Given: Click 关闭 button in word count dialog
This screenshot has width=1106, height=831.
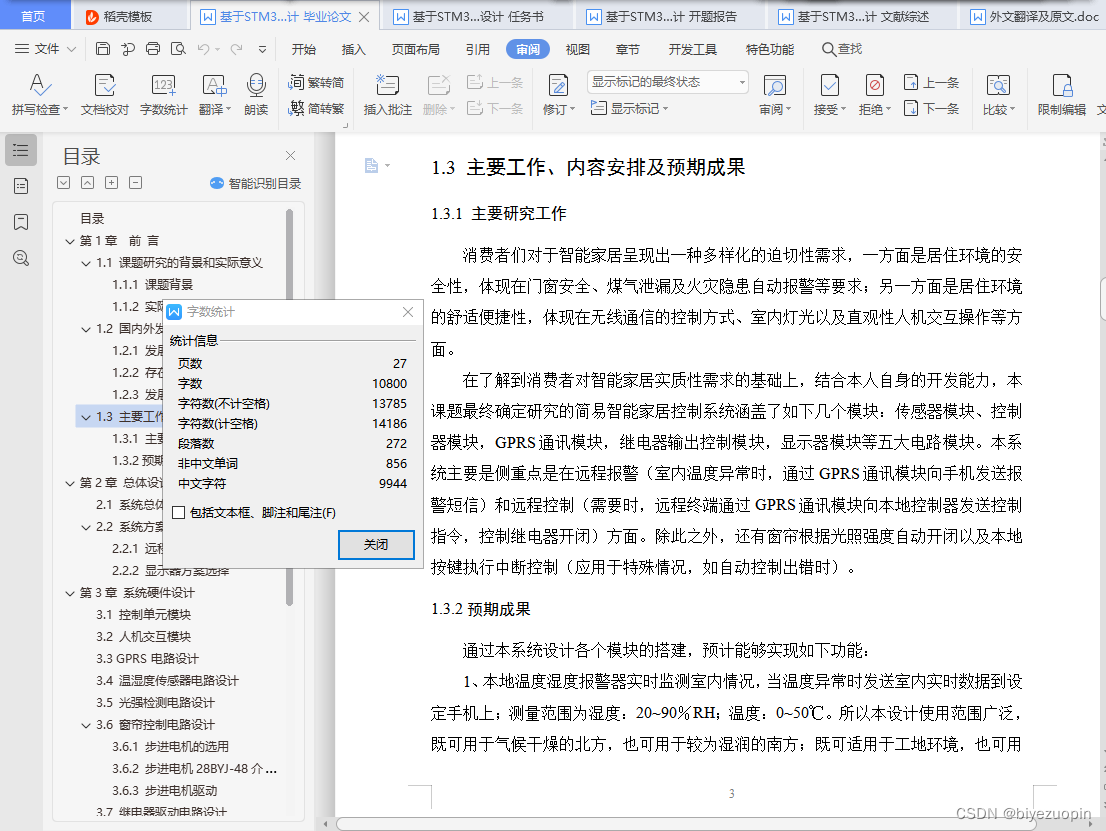Looking at the screenshot, I should [376, 545].
